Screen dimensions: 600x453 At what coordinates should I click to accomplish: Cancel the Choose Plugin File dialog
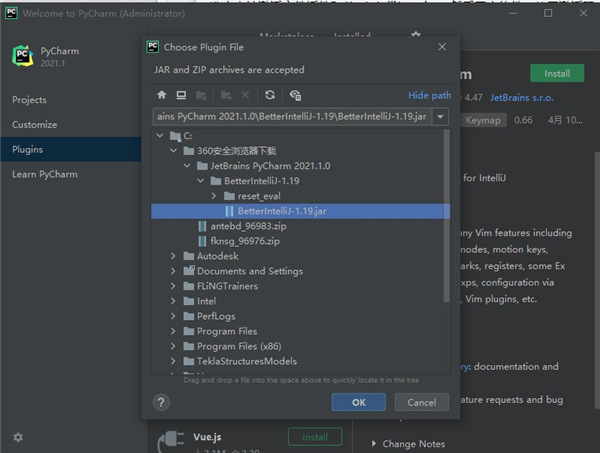[422, 402]
